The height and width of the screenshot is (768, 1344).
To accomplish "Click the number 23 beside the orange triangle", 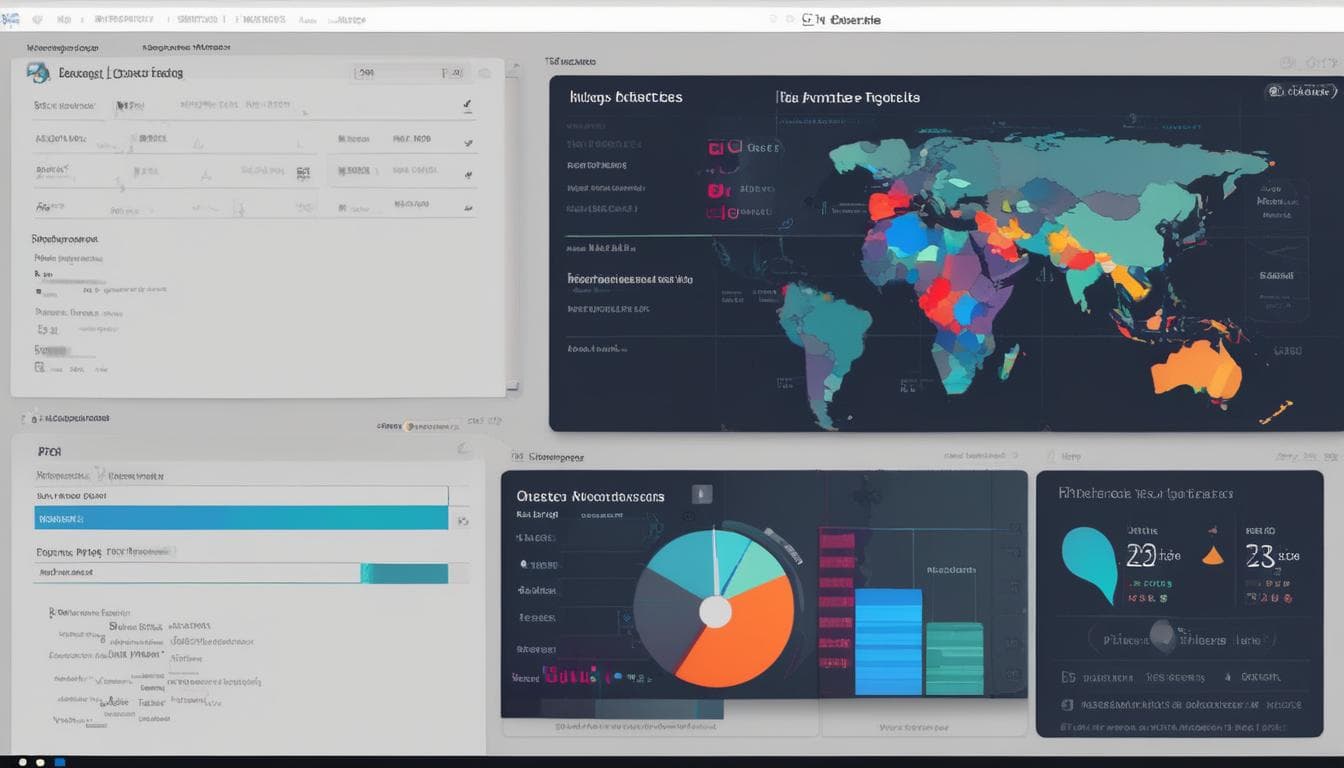I will [x=1259, y=556].
